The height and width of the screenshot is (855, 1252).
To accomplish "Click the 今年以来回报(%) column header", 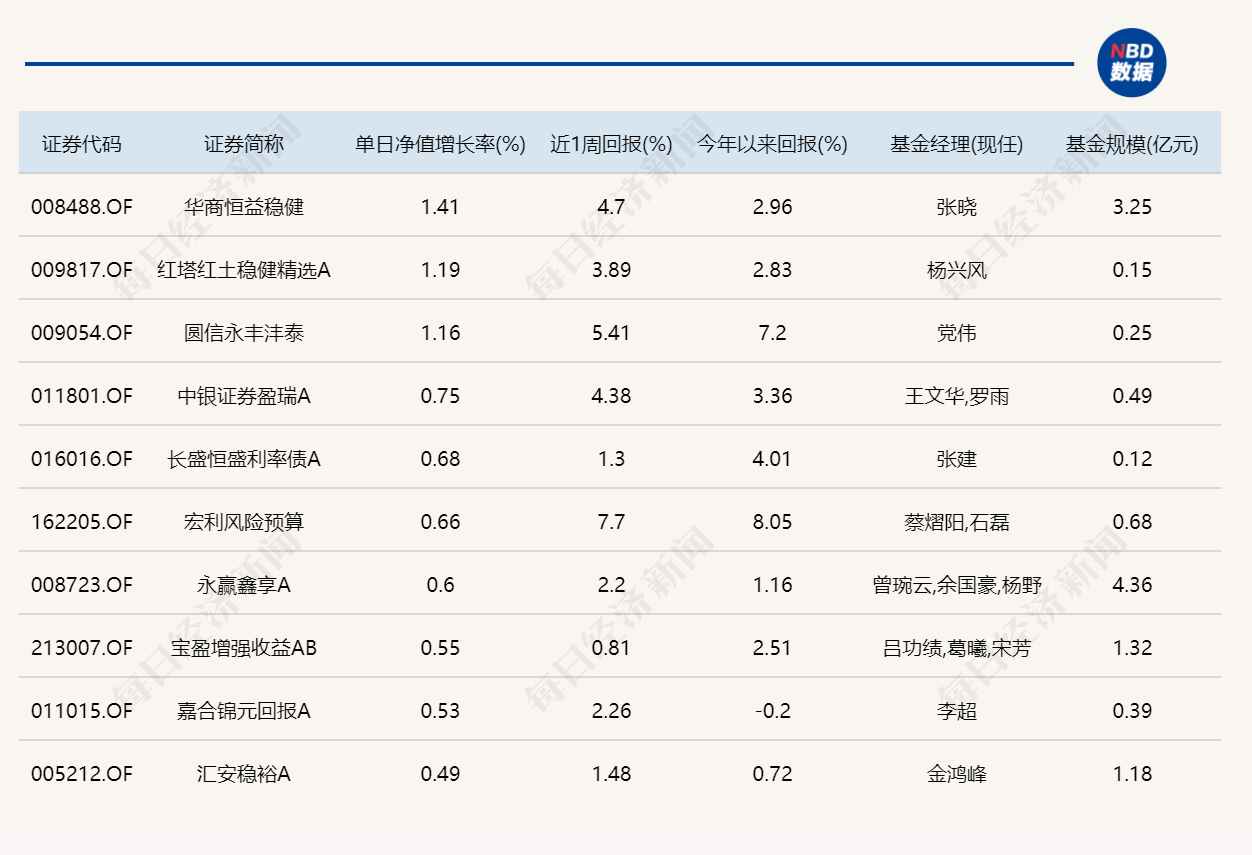I will click(772, 143).
